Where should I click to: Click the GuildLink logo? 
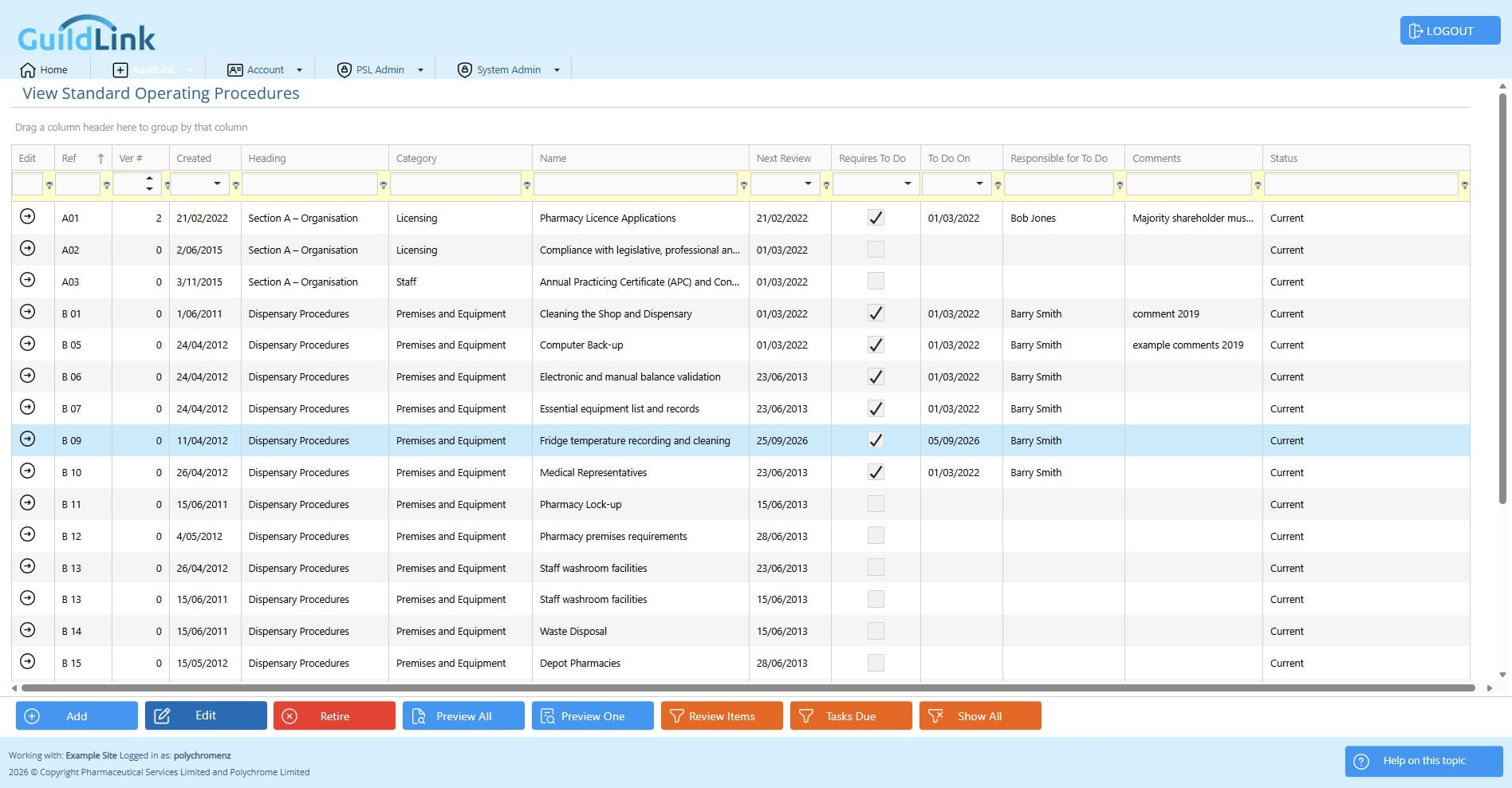86,33
